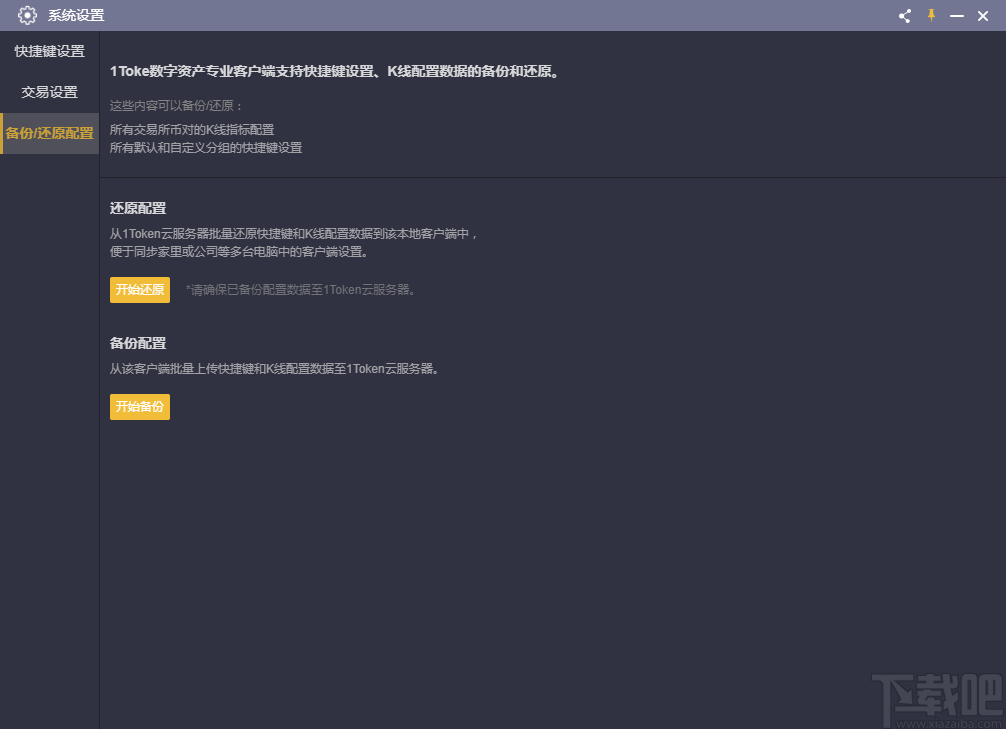Click the settings gear icon in title bar
Screen dimensions: 1006x729
27,15
